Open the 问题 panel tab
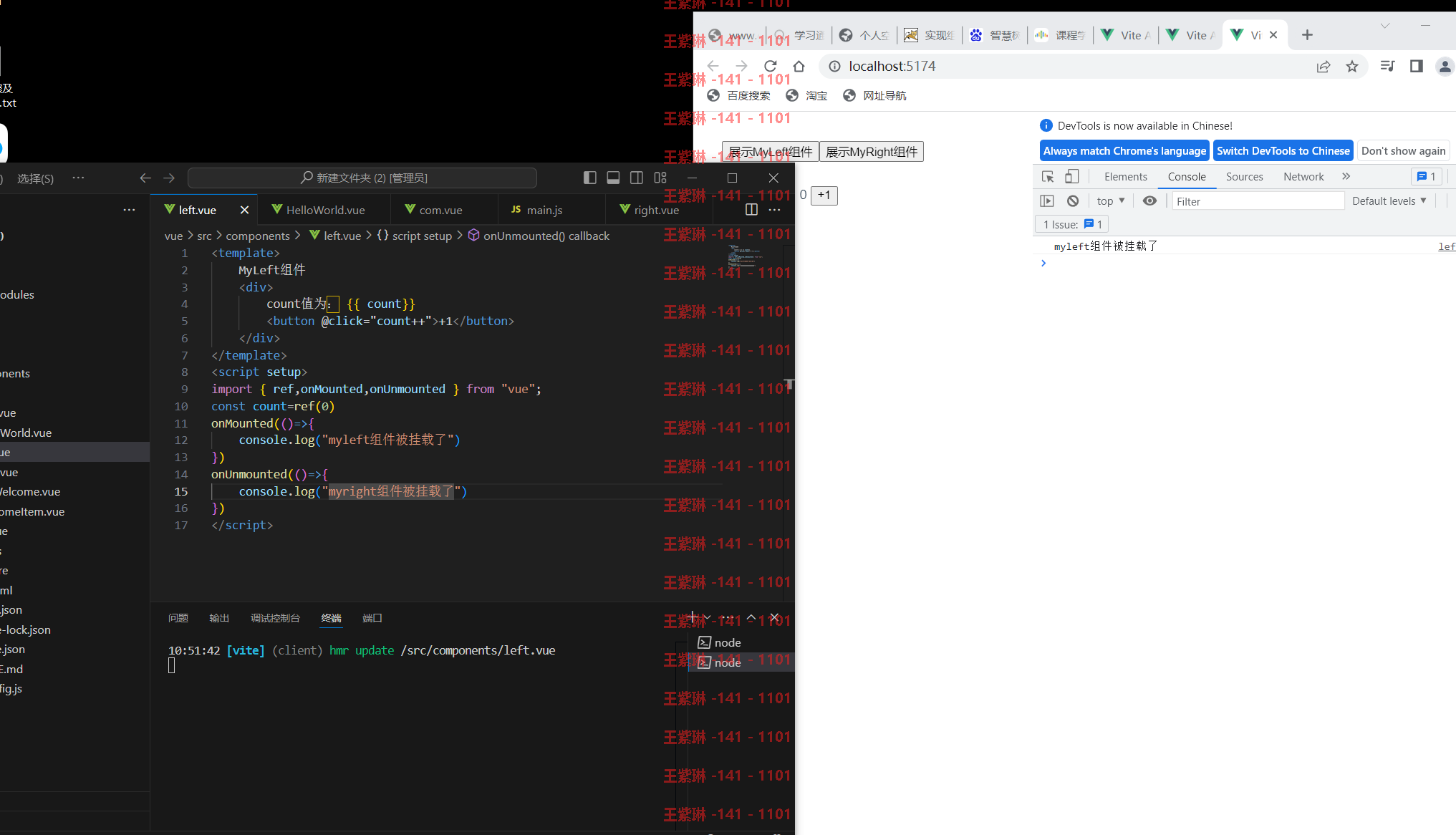This screenshot has height=835, width=1456. [x=178, y=618]
